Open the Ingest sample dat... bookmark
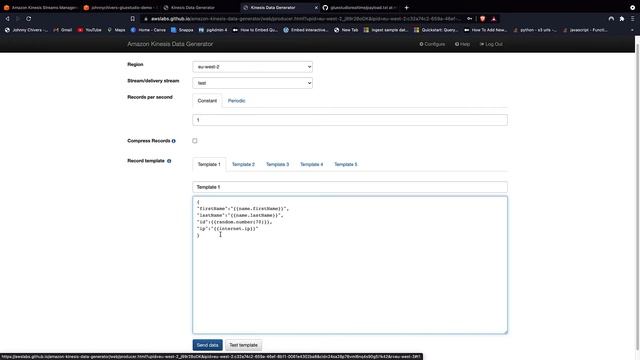 tap(386, 30)
